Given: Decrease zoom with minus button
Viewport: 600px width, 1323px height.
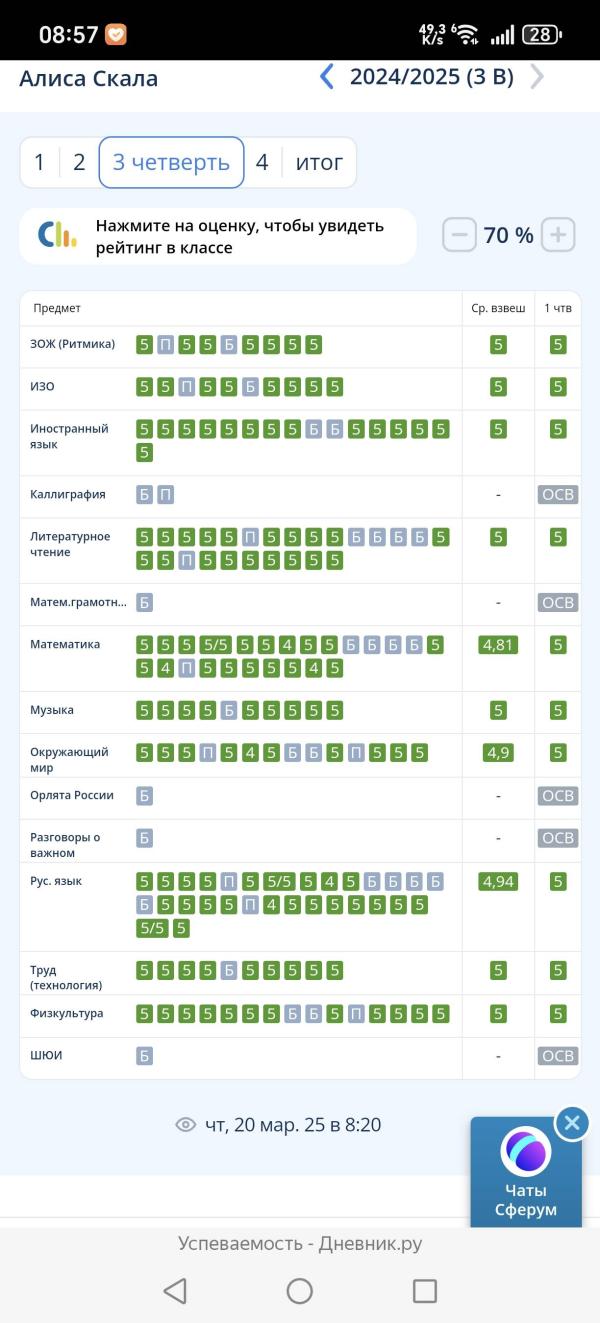Looking at the screenshot, I should 459,236.
